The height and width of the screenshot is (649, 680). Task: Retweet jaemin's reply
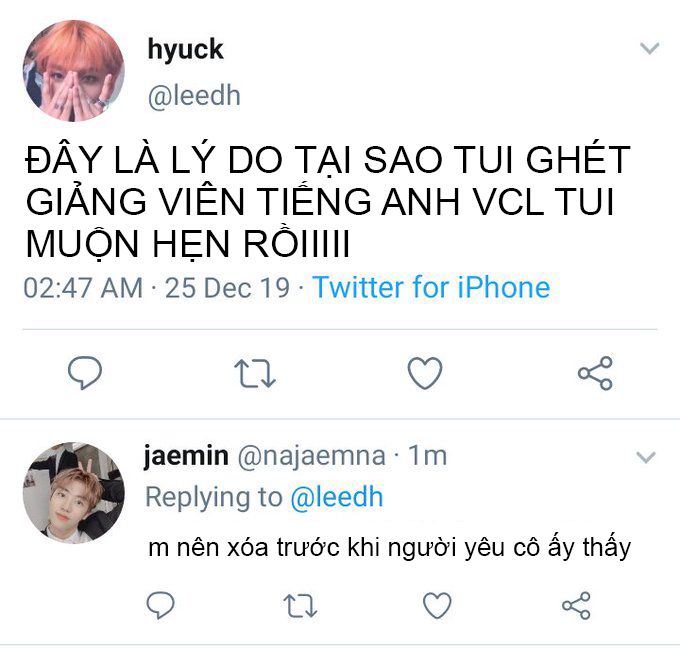pyautogui.click(x=300, y=605)
